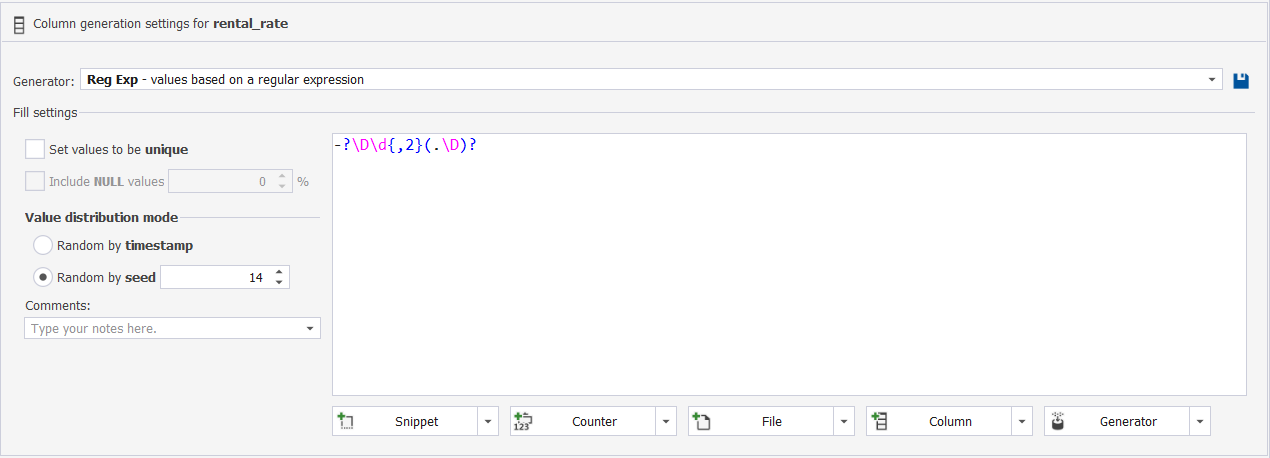This screenshot has width=1270, height=458.
Task: Open the File dropdown arrow
Action: [843, 421]
